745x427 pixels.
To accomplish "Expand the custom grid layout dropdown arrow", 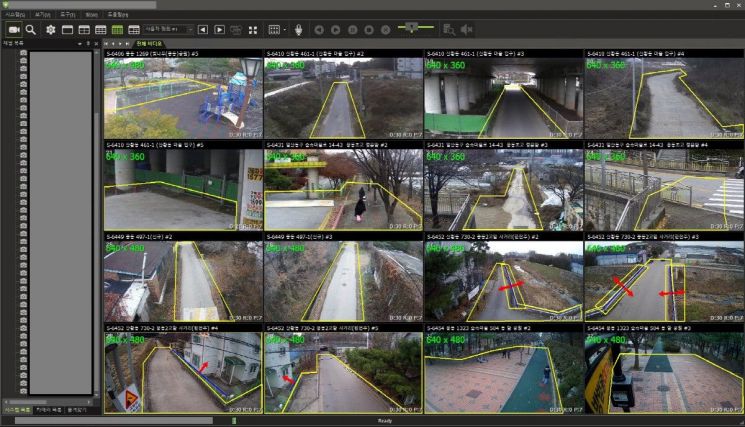I will (284, 30).
